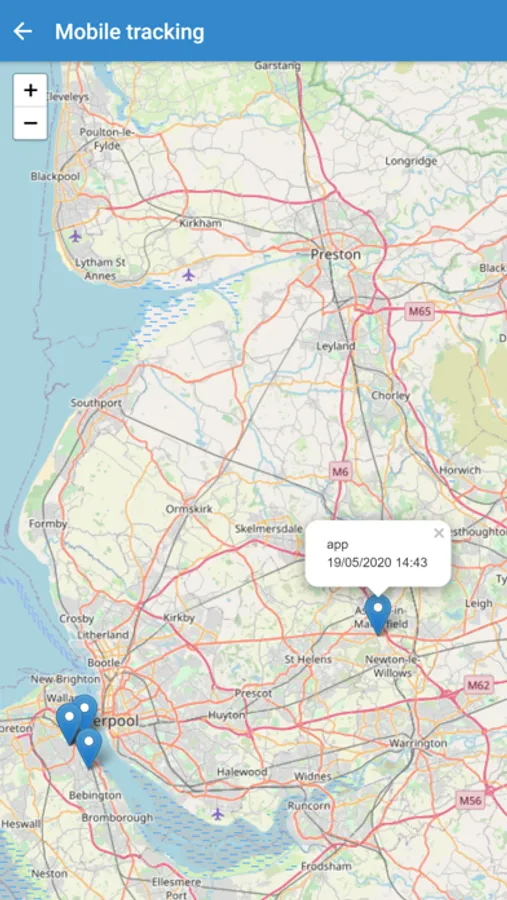Click the M65 motorway shield
This screenshot has height=900, width=507.
tap(420, 312)
